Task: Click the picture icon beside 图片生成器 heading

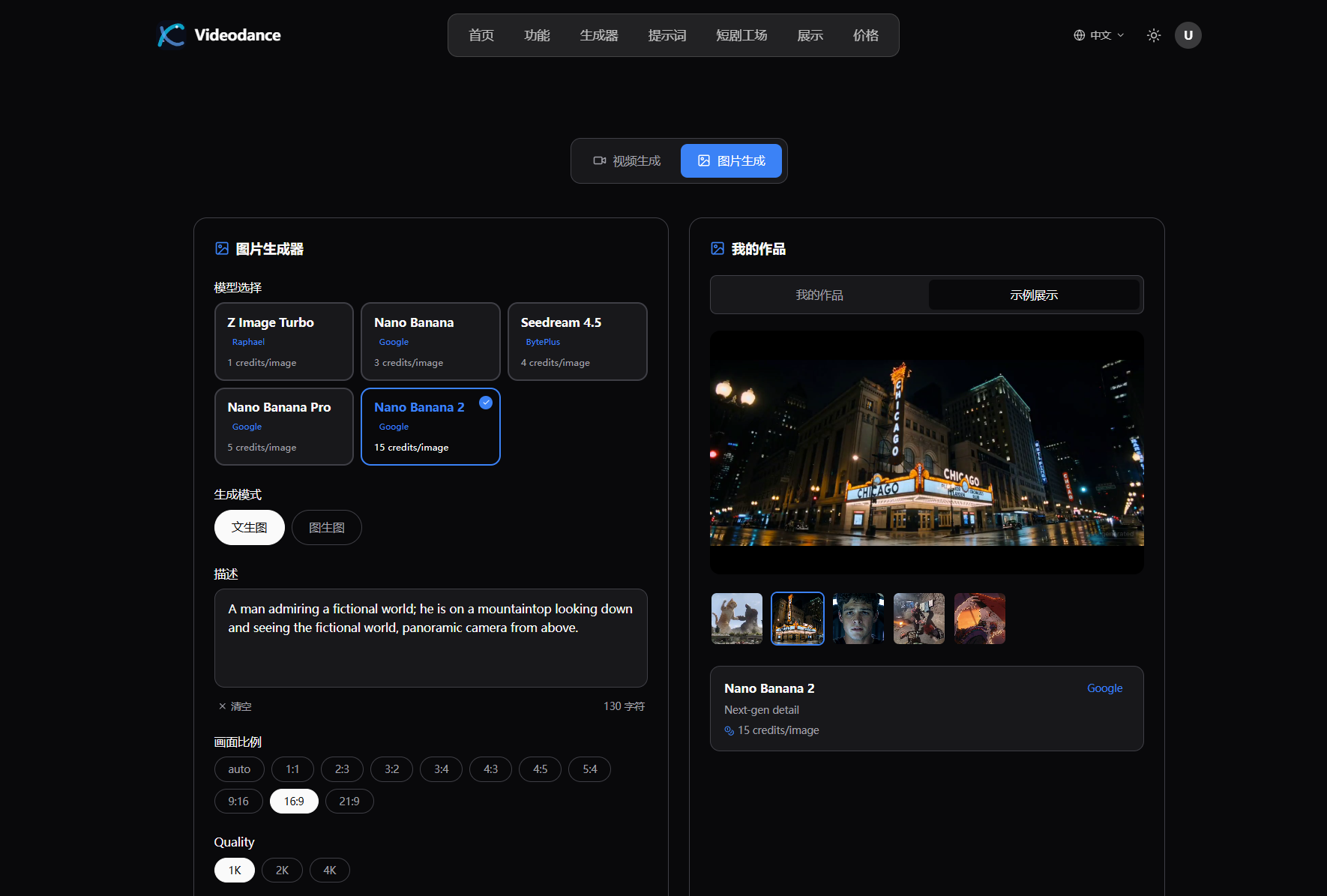Action: point(222,248)
